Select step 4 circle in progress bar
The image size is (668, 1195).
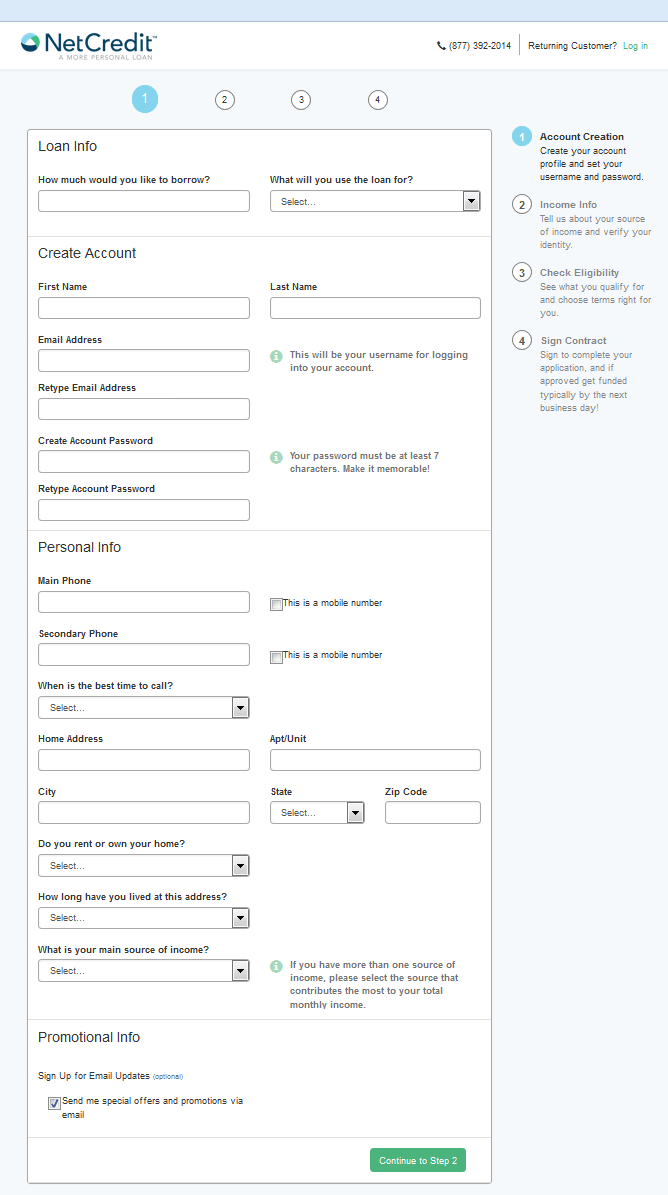click(x=378, y=100)
